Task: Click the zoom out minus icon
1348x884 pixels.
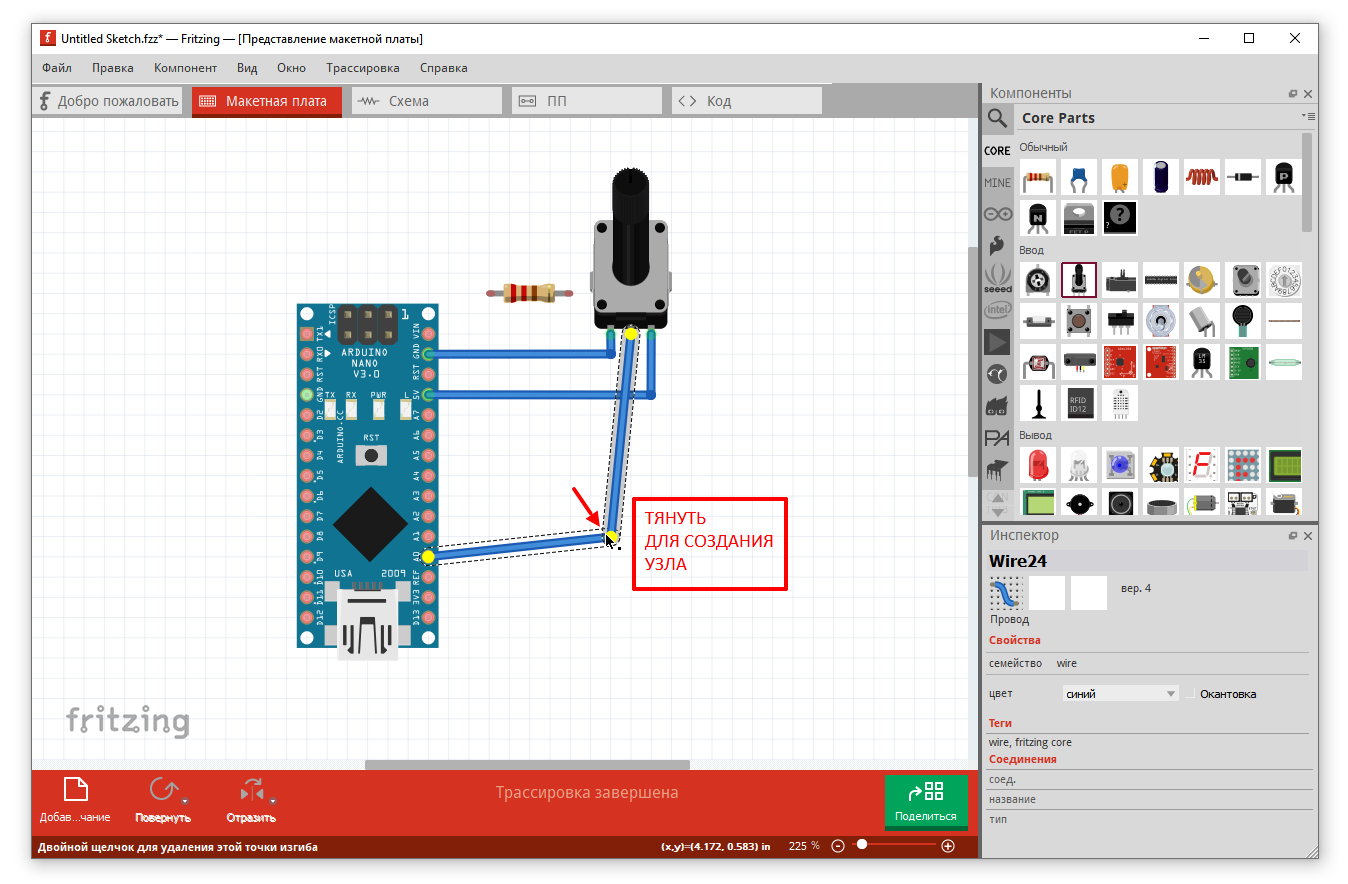Action: pos(838,846)
